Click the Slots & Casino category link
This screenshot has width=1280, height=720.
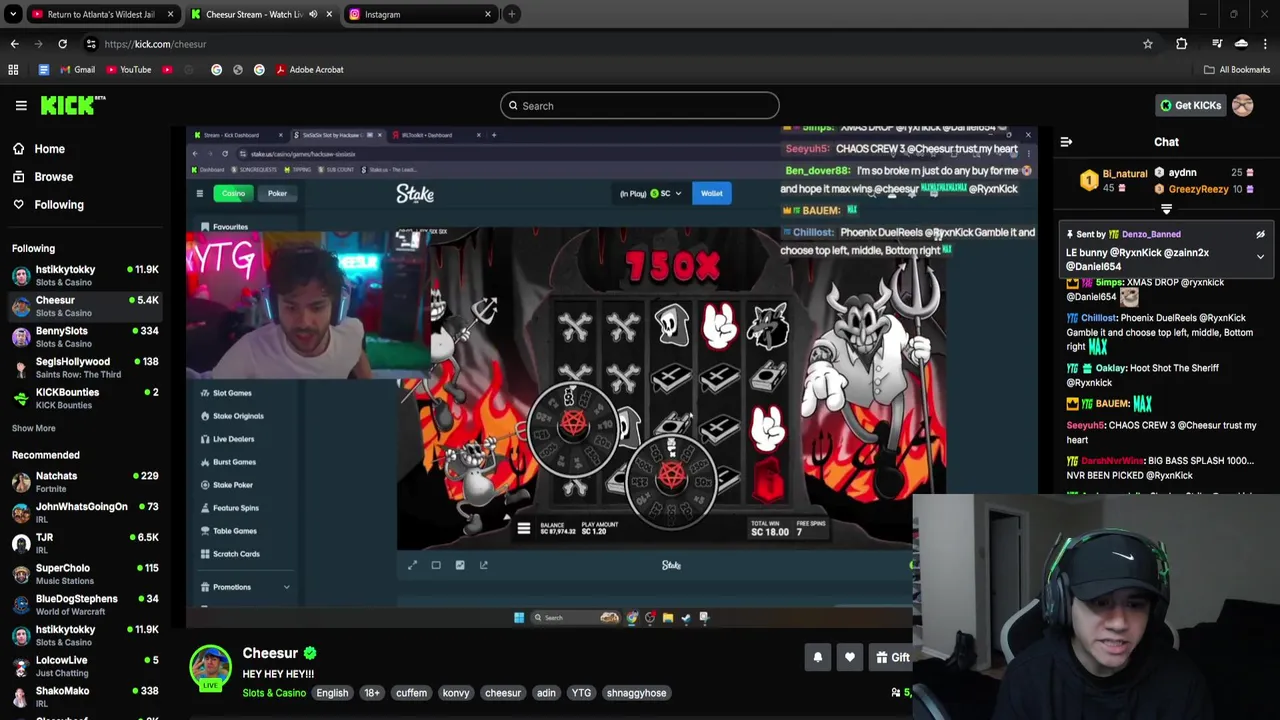(273, 693)
